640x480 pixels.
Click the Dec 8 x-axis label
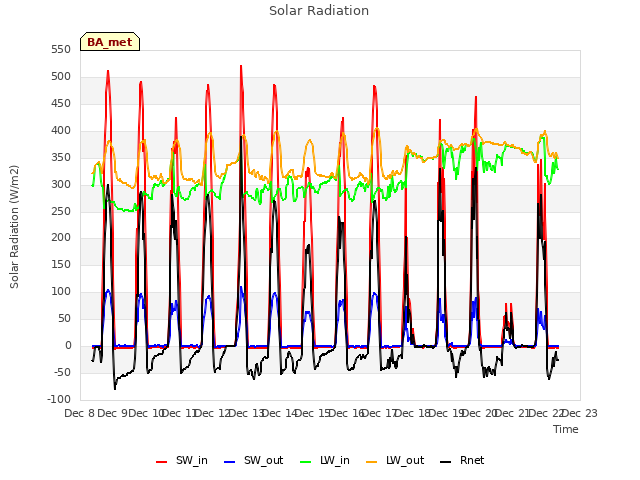point(80,413)
